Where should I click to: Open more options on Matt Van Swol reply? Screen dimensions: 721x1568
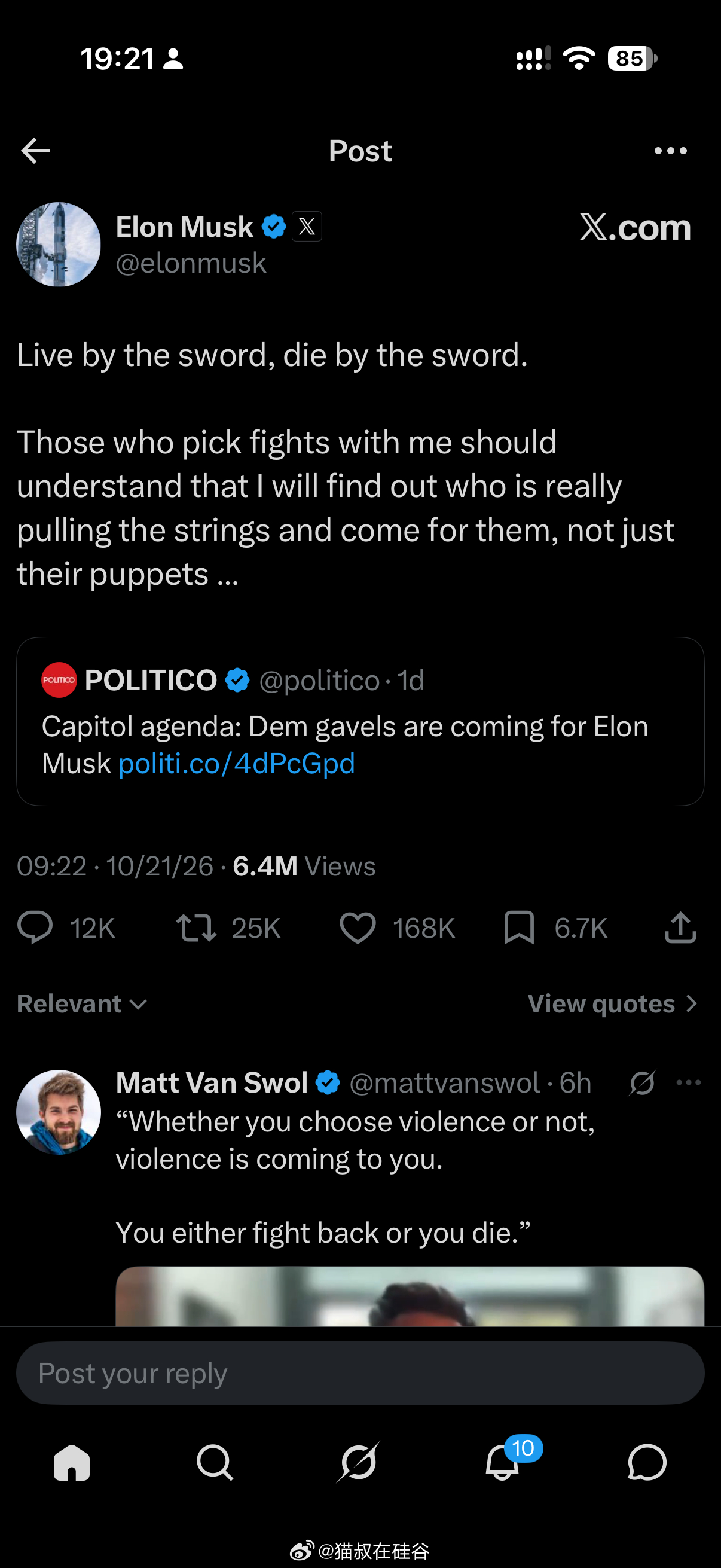point(689,1082)
